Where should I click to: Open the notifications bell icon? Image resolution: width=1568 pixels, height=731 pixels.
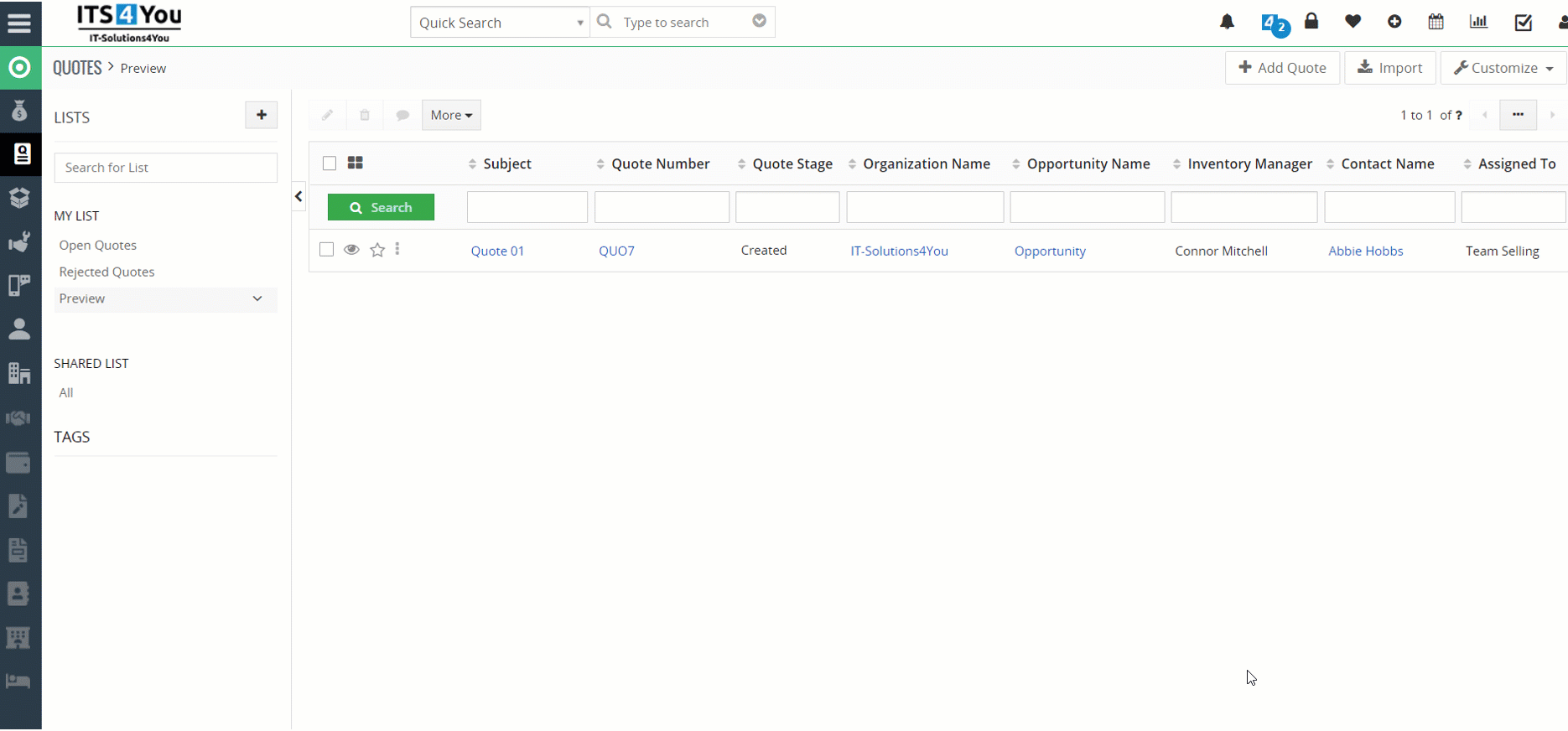1227,22
